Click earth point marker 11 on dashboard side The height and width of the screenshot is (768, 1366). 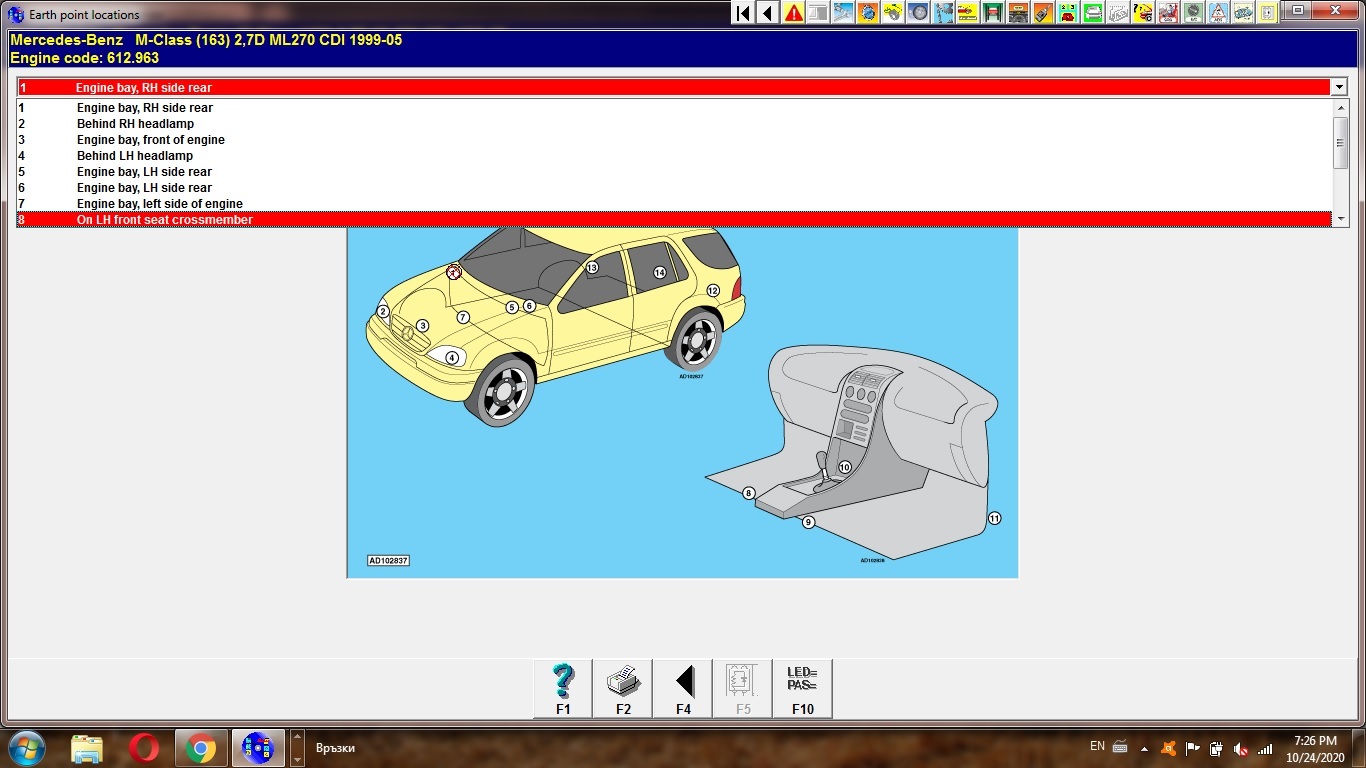click(994, 518)
